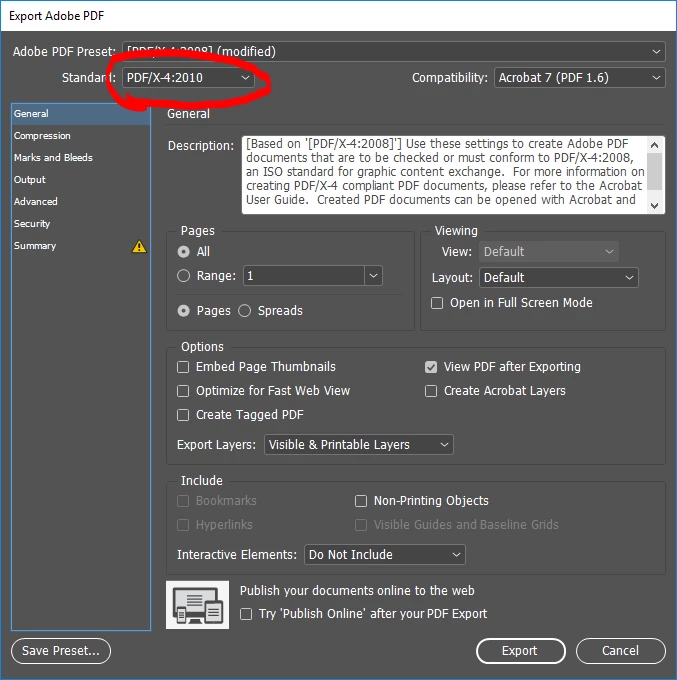Open the Compatibility Acrobat 7 dropdown
The width and height of the screenshot is (677, 680).
(x=579, y=78)
